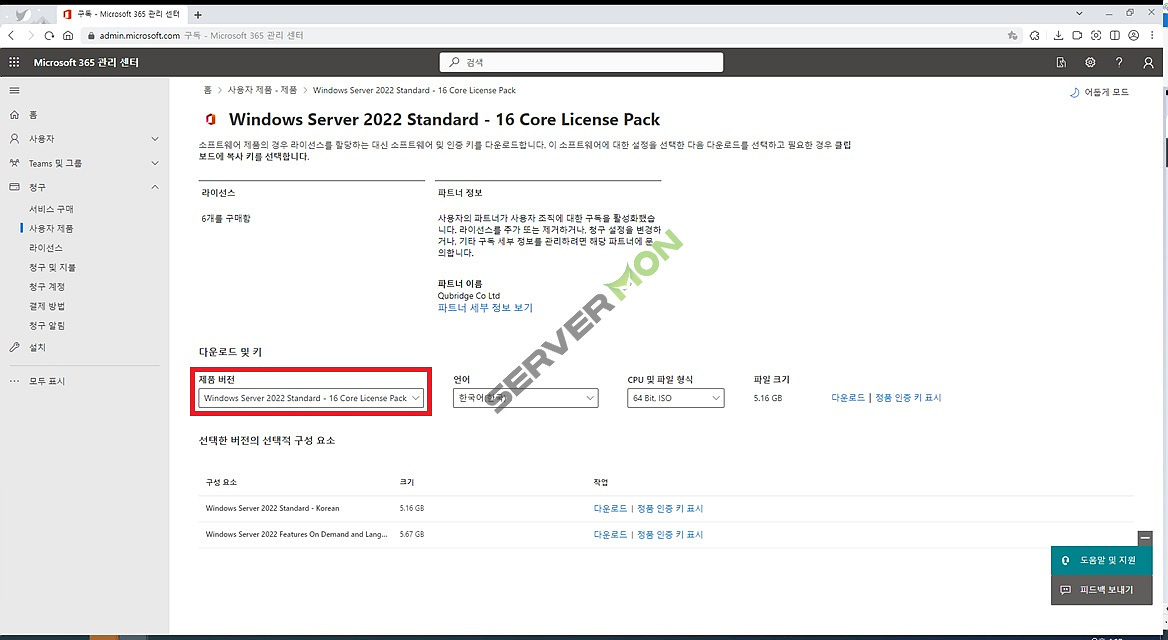This screenshot has width=1168, height=640.
Task: Click 홈 in the breadcrumb
Action: coord(208,90)
